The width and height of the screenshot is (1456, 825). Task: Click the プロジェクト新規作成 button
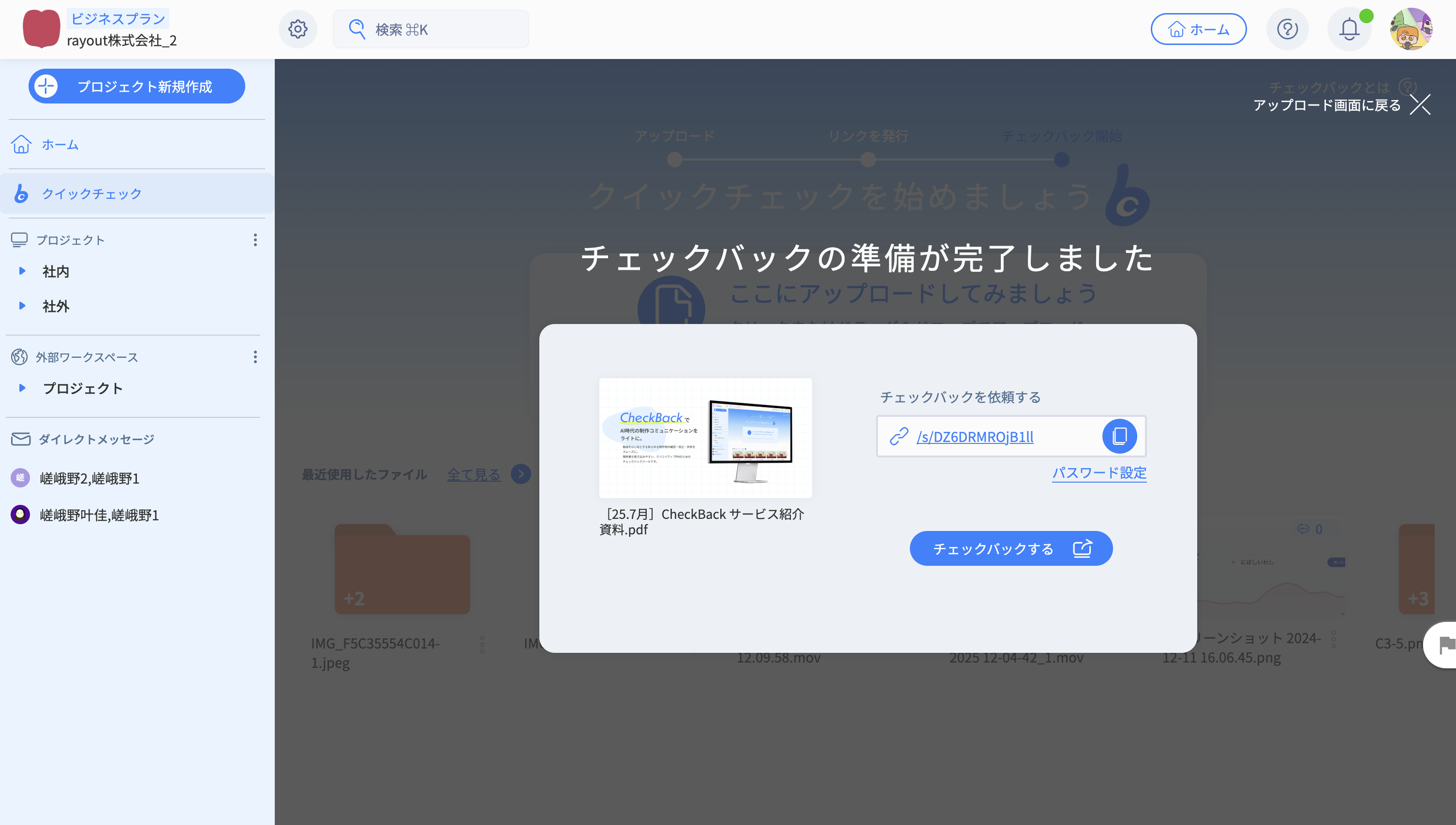point(136,86)
